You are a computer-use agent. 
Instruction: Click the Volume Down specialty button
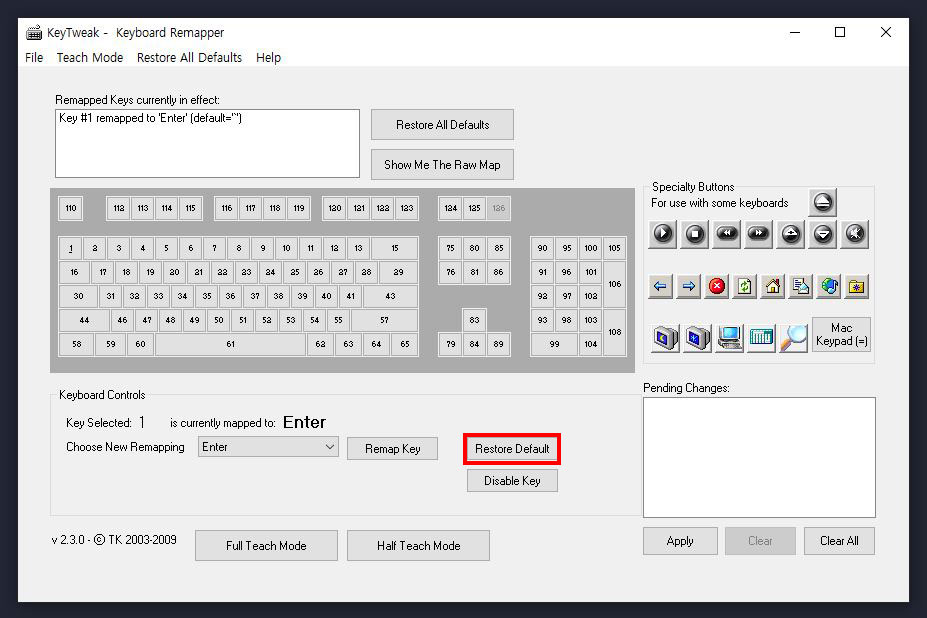822,234
